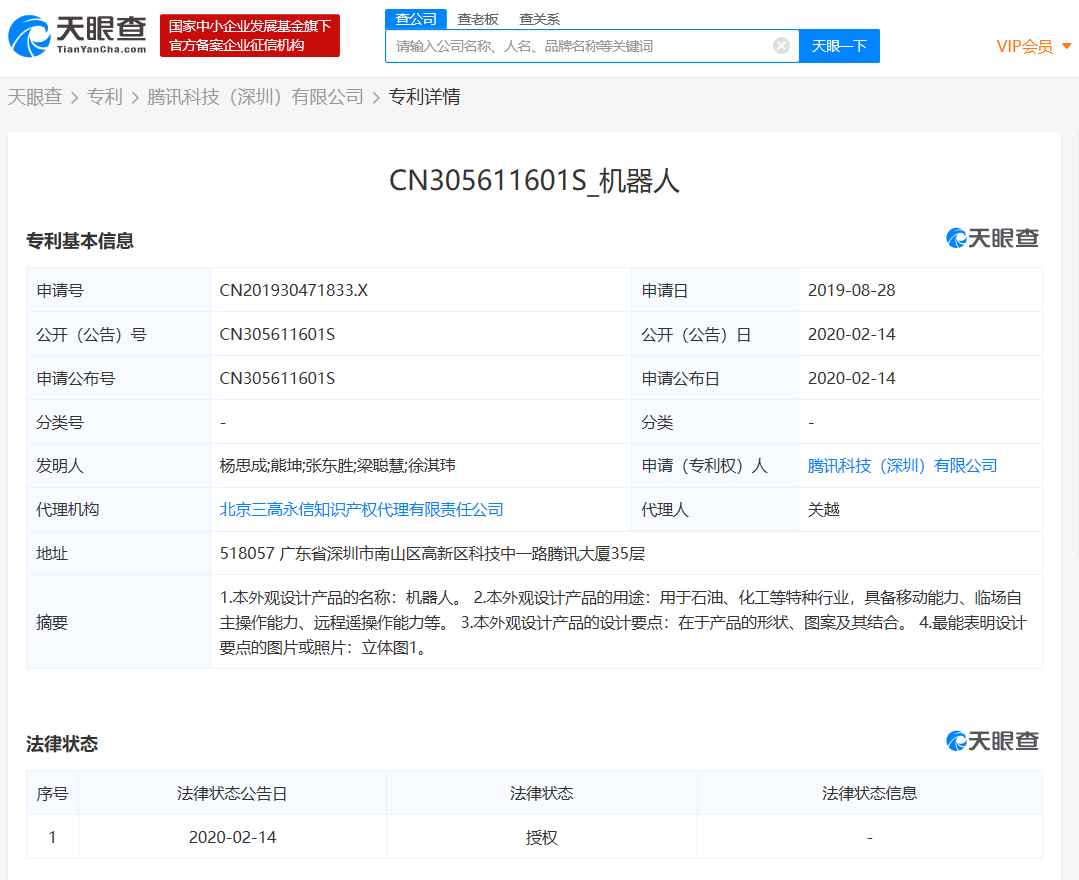Click application date 2019-08-28
1079x880 pixels.
851,290
